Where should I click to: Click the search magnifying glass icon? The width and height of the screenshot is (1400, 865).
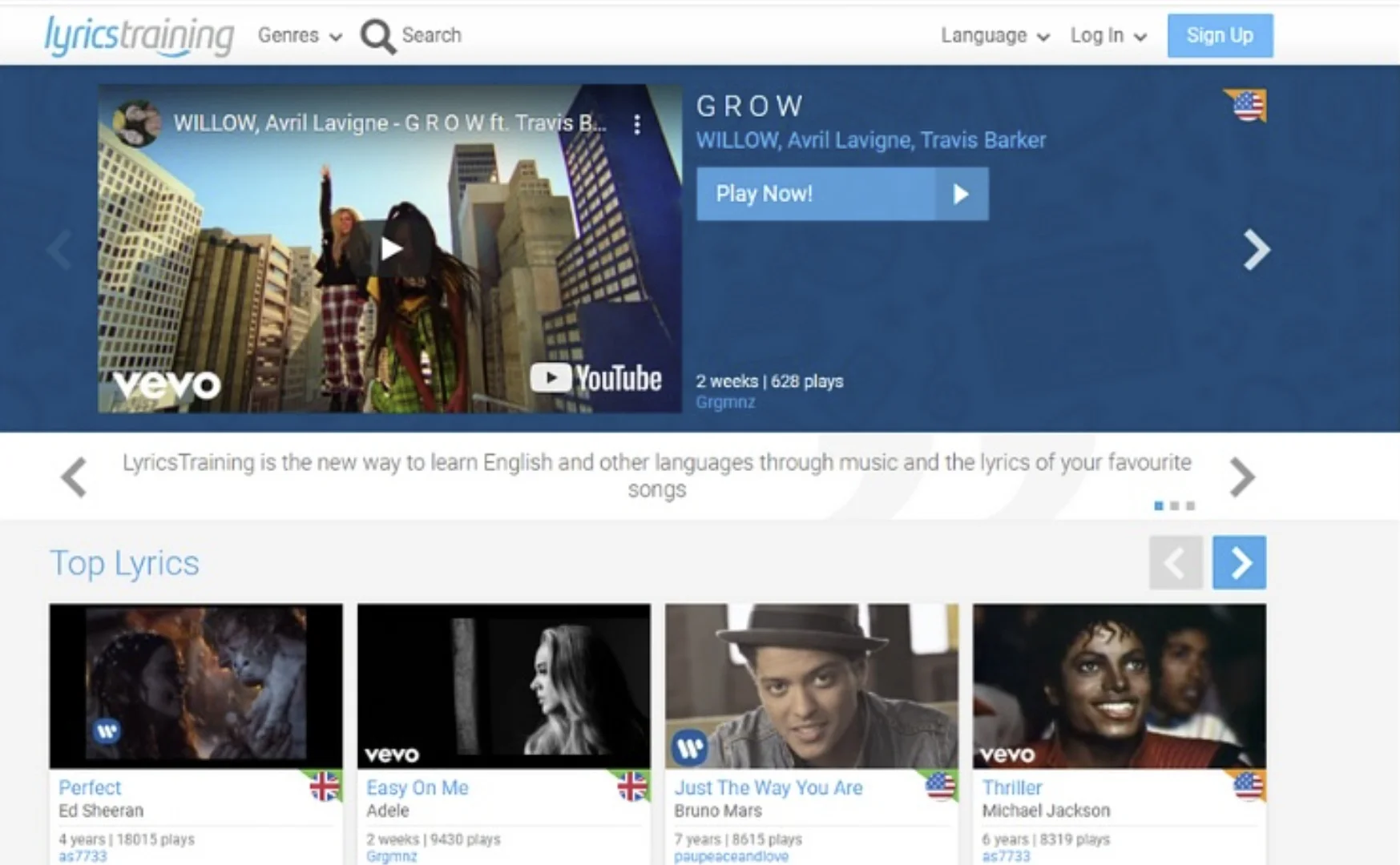(x=377, y=36)
